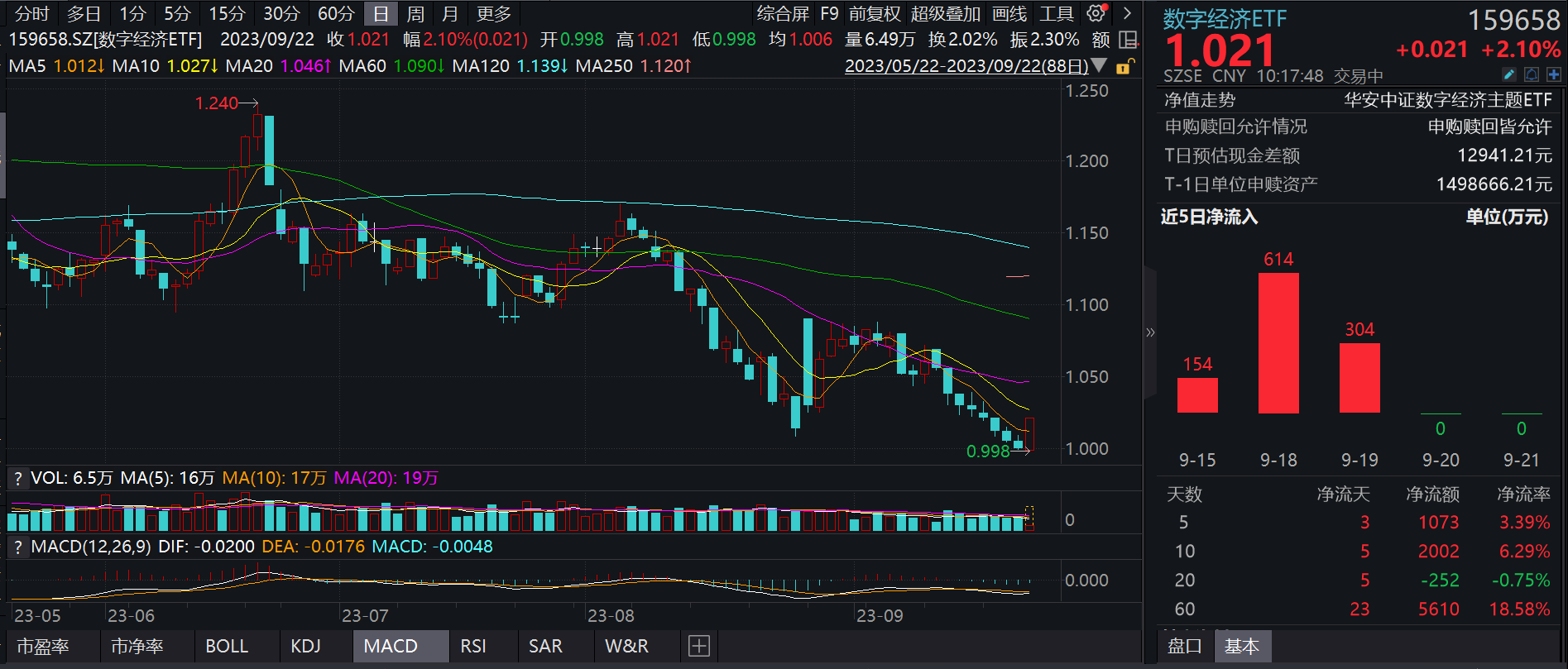Click the 1.240 high price marker on chart
The height and width of the screenshot is (669, 1568).
point(217,103)
